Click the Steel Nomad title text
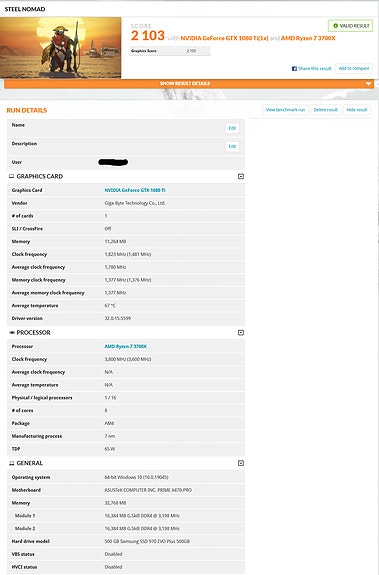 25,9
